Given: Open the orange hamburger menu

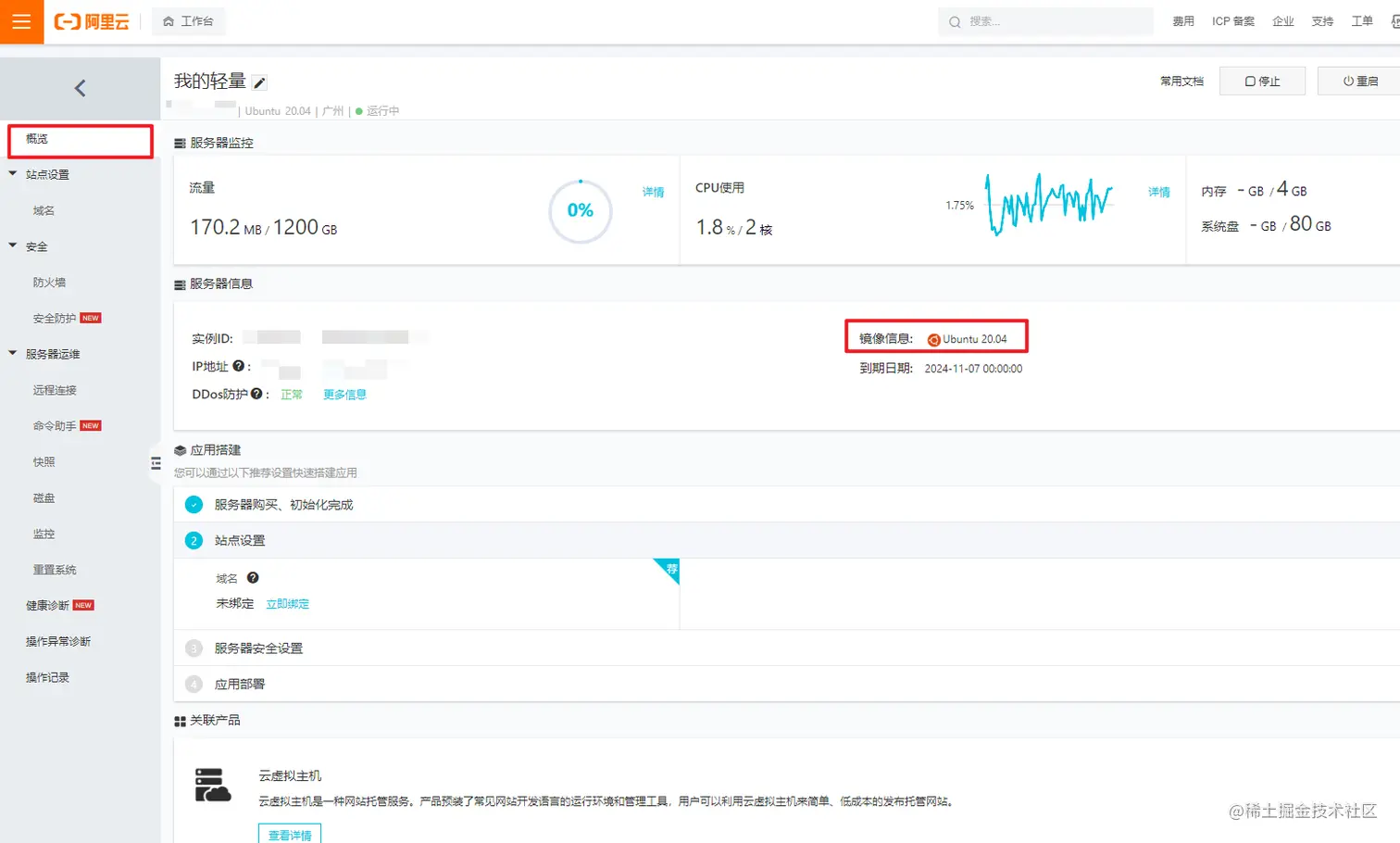Looking at the screenshot, I should click(21, 21).
